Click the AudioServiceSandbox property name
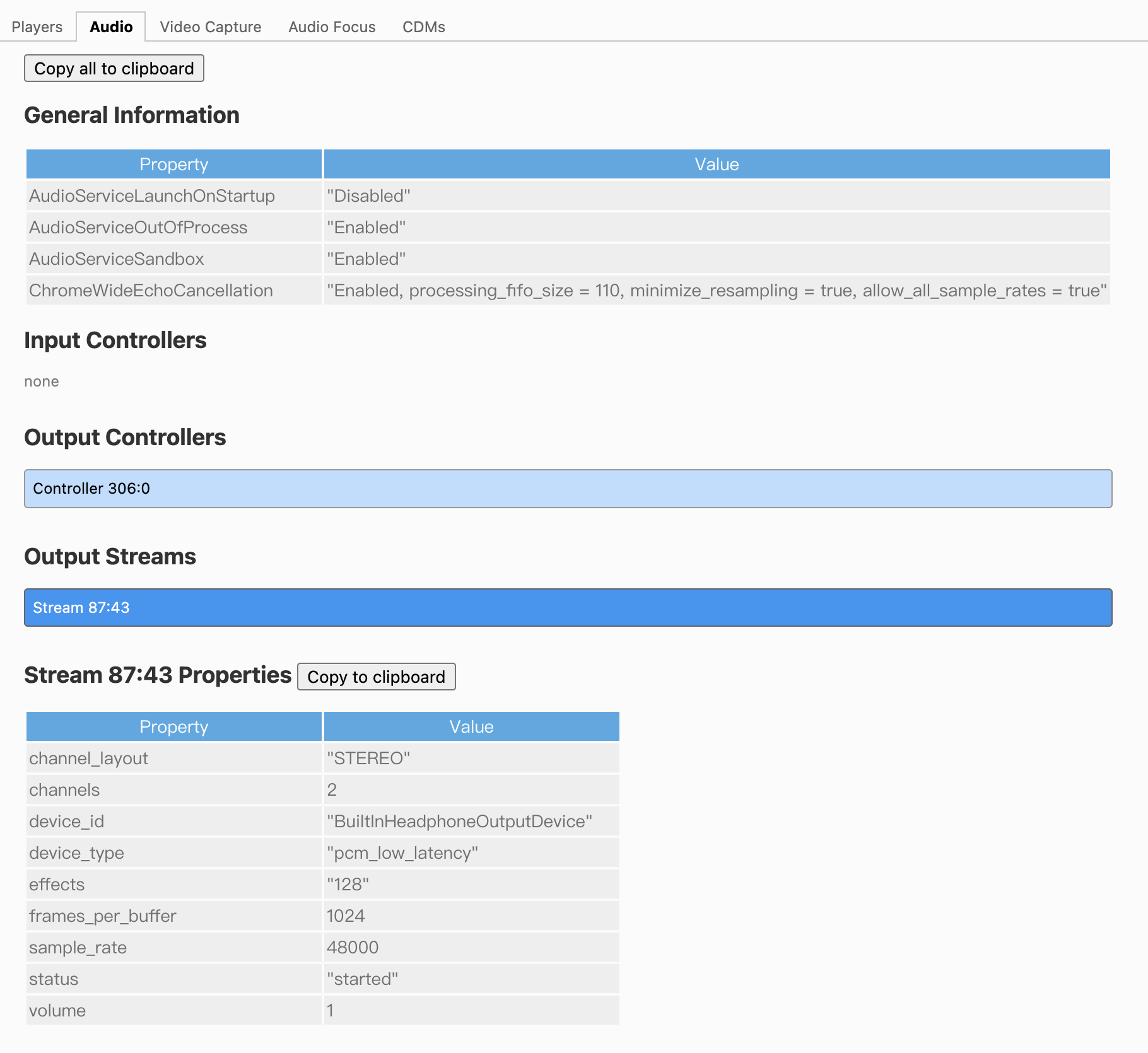Image resolution: width=1148 pixels, height=1053 pixels. tap(117, 259)
